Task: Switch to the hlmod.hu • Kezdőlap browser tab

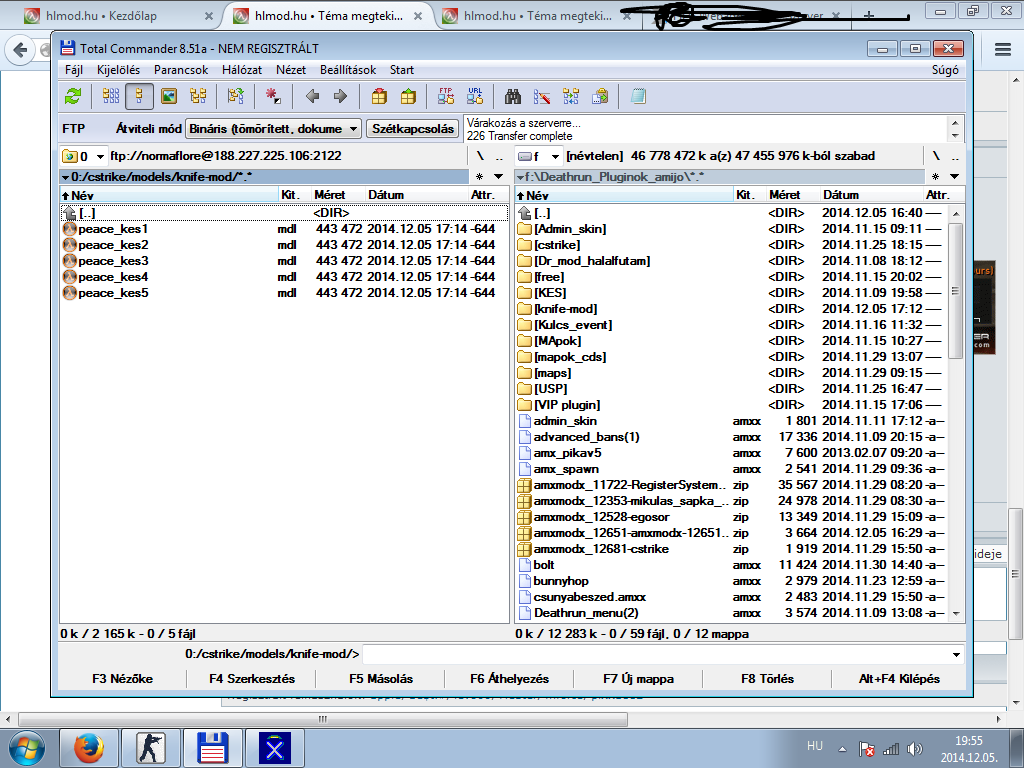Action: [118, 16]
